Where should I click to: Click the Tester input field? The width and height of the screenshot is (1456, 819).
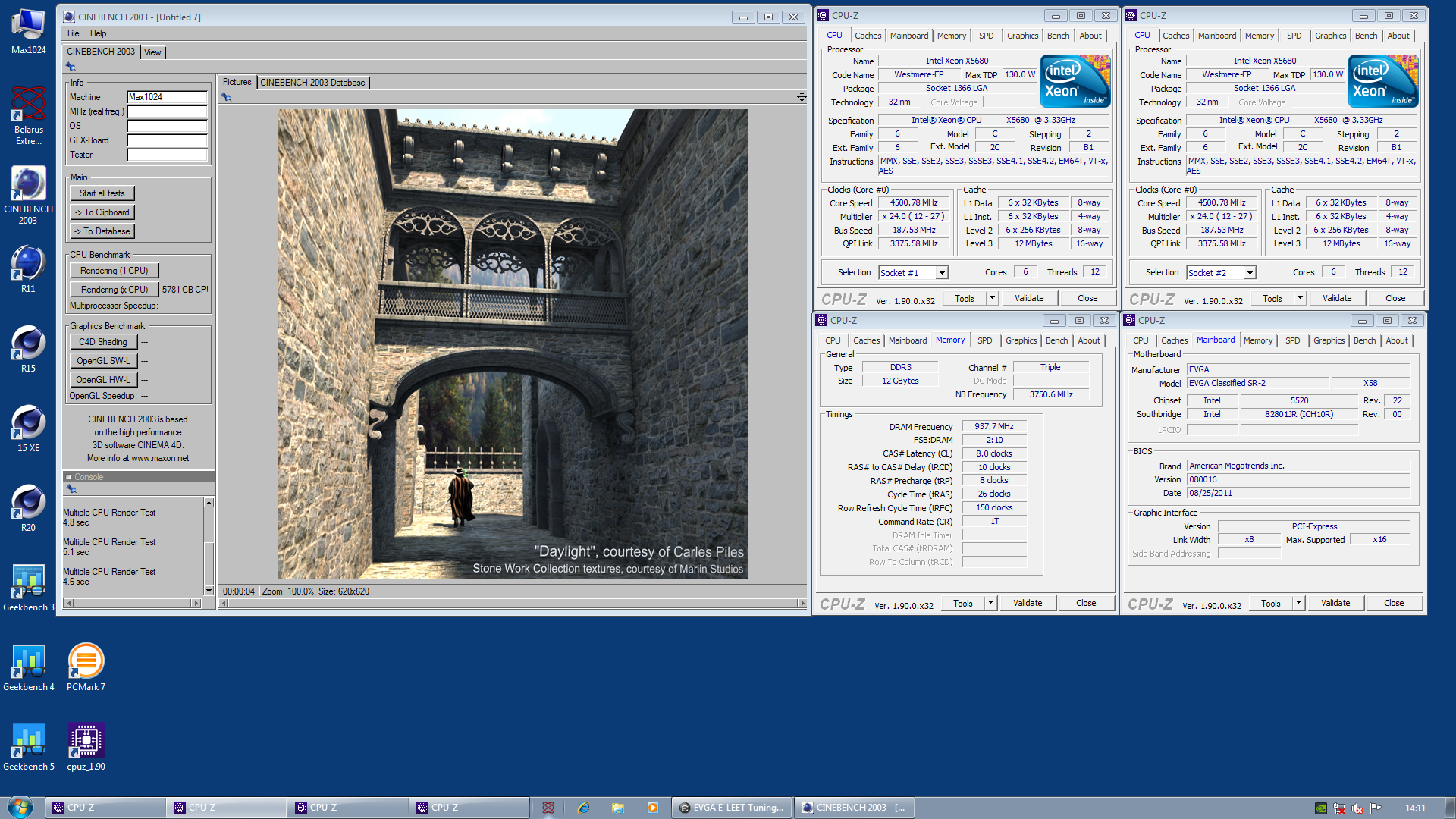pyautogui.click(x=167, y=155)
